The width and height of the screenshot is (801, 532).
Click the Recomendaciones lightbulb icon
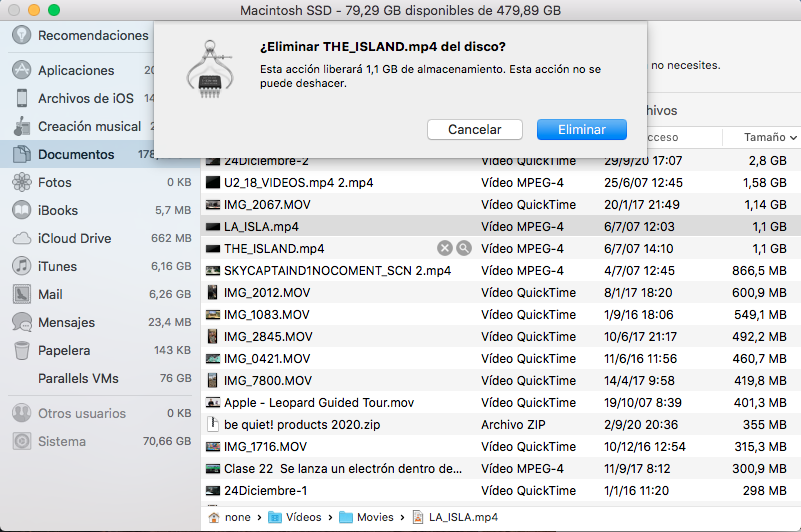pos(21,35)
